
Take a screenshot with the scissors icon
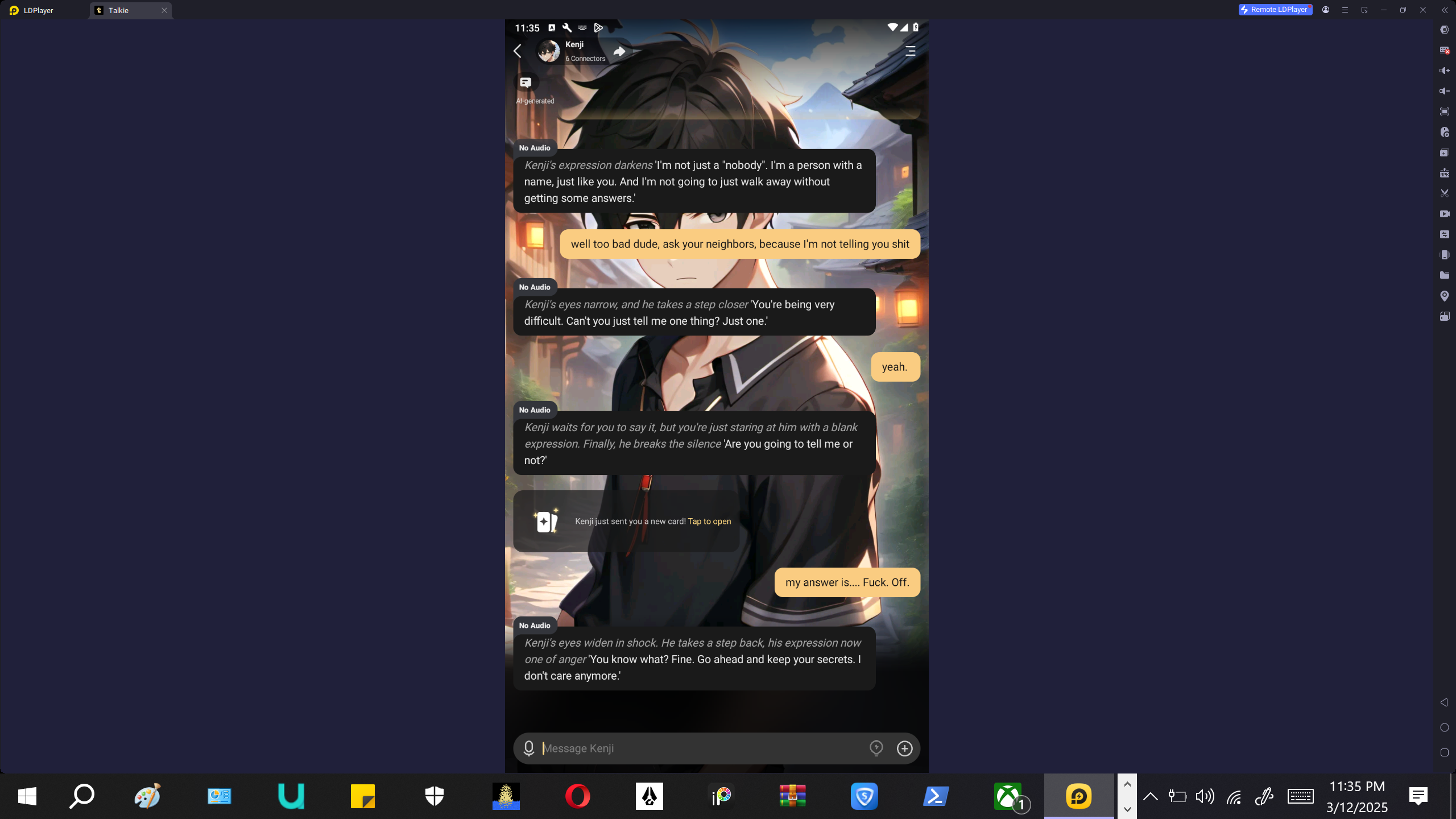point(1445,193)
